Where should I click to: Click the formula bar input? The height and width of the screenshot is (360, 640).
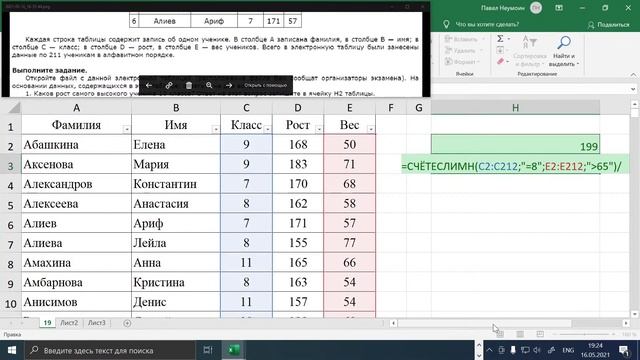coord(530,89)
